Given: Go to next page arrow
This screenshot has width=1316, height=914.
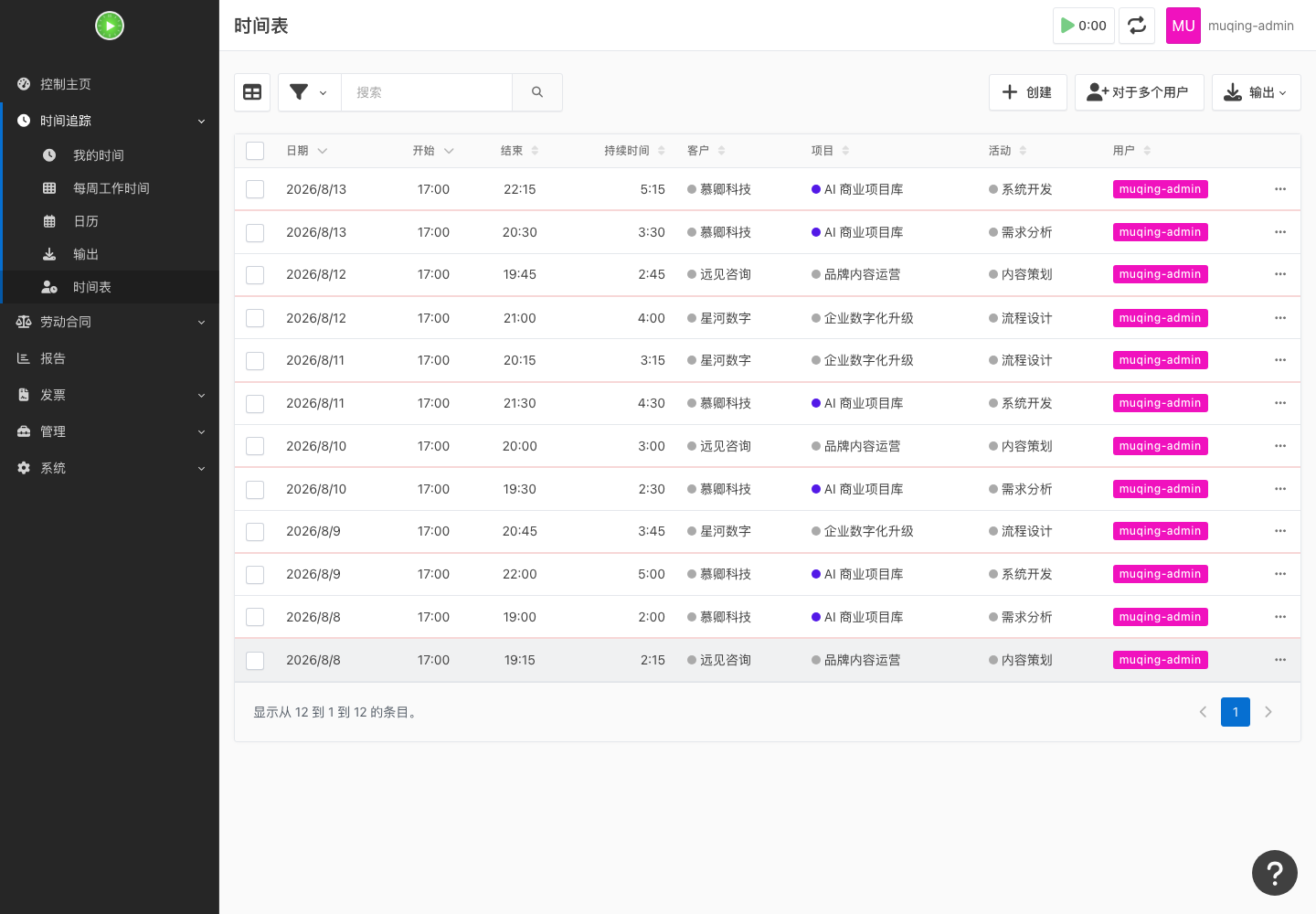Looking at the screenshot, I should click(x=1268, y=712).
